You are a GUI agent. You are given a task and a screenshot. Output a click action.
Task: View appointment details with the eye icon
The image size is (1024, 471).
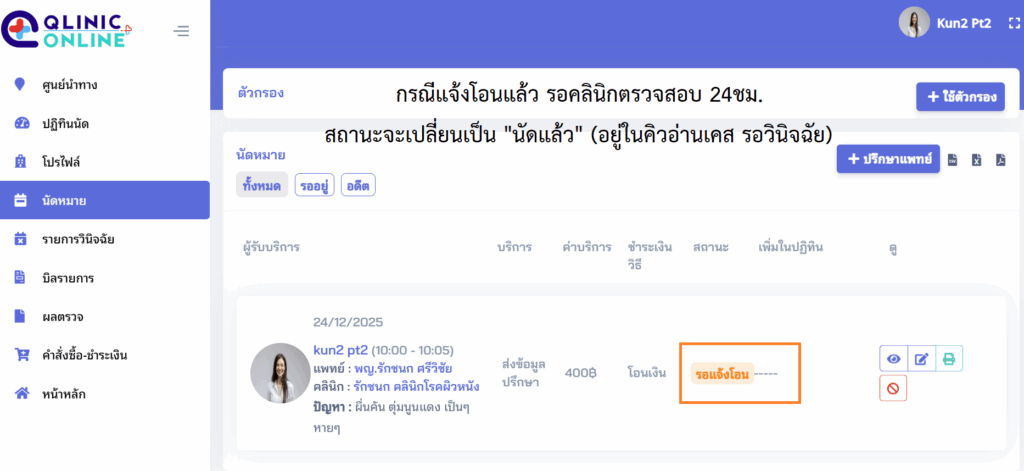pos(894,359)
